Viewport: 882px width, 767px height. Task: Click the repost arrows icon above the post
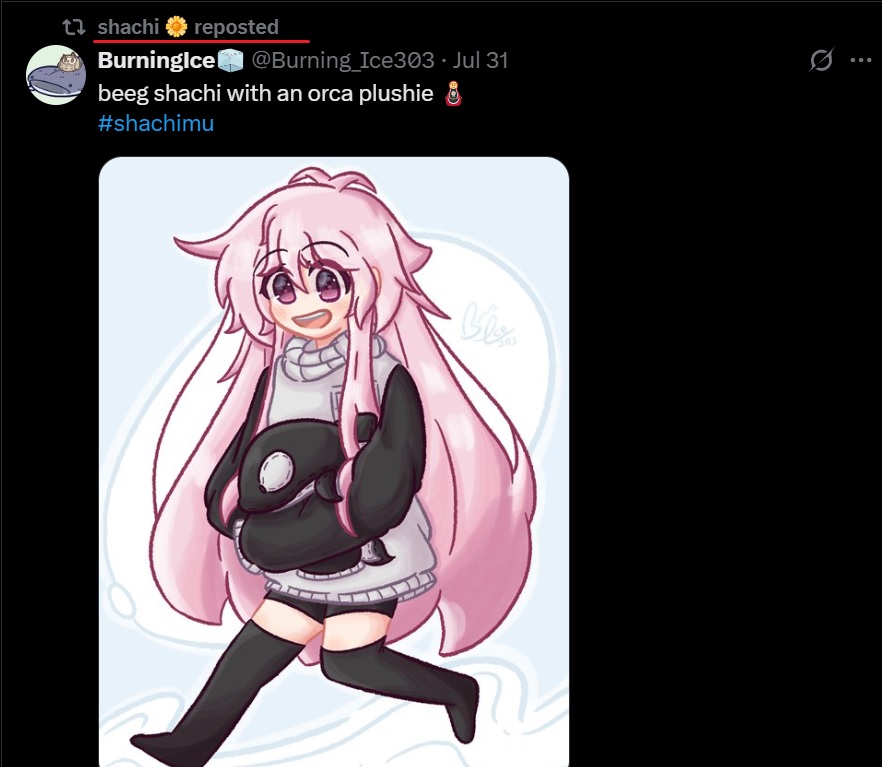[x=74, y=26]
